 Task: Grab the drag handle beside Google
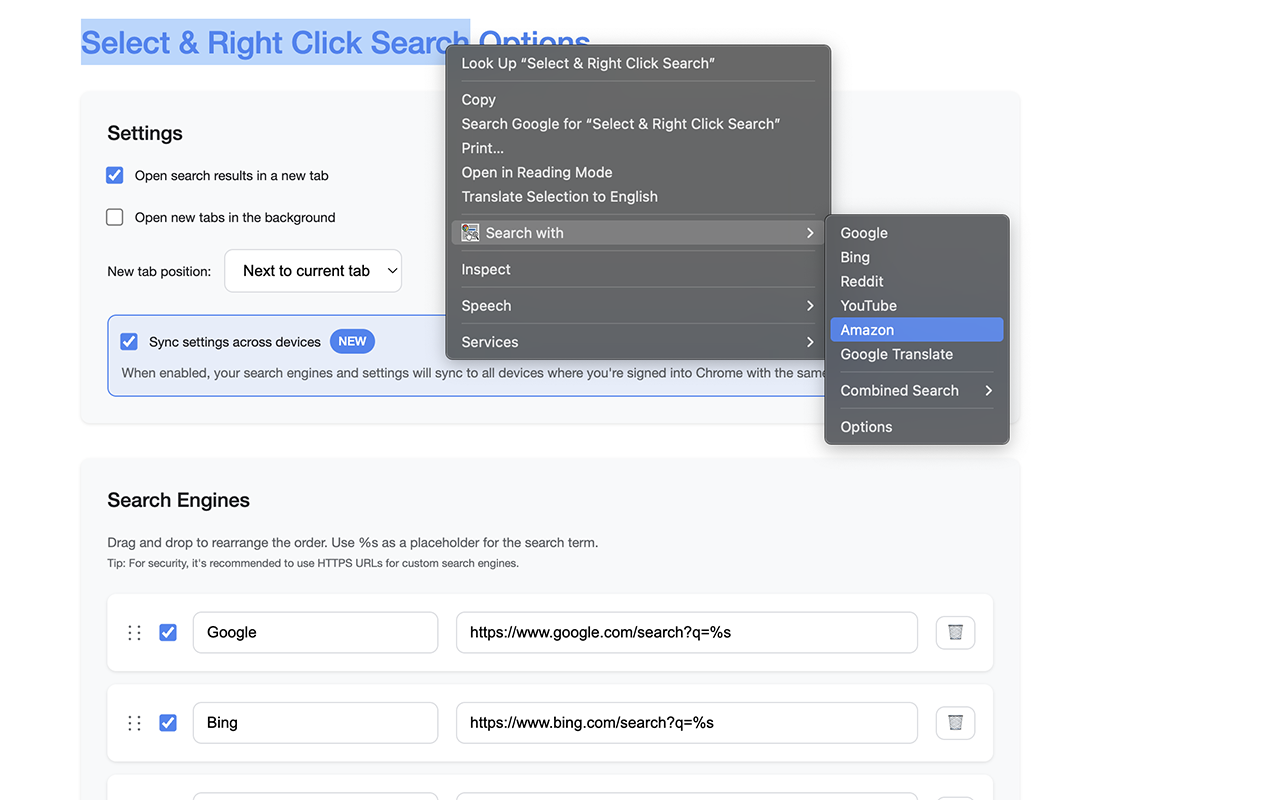[134, 632]
